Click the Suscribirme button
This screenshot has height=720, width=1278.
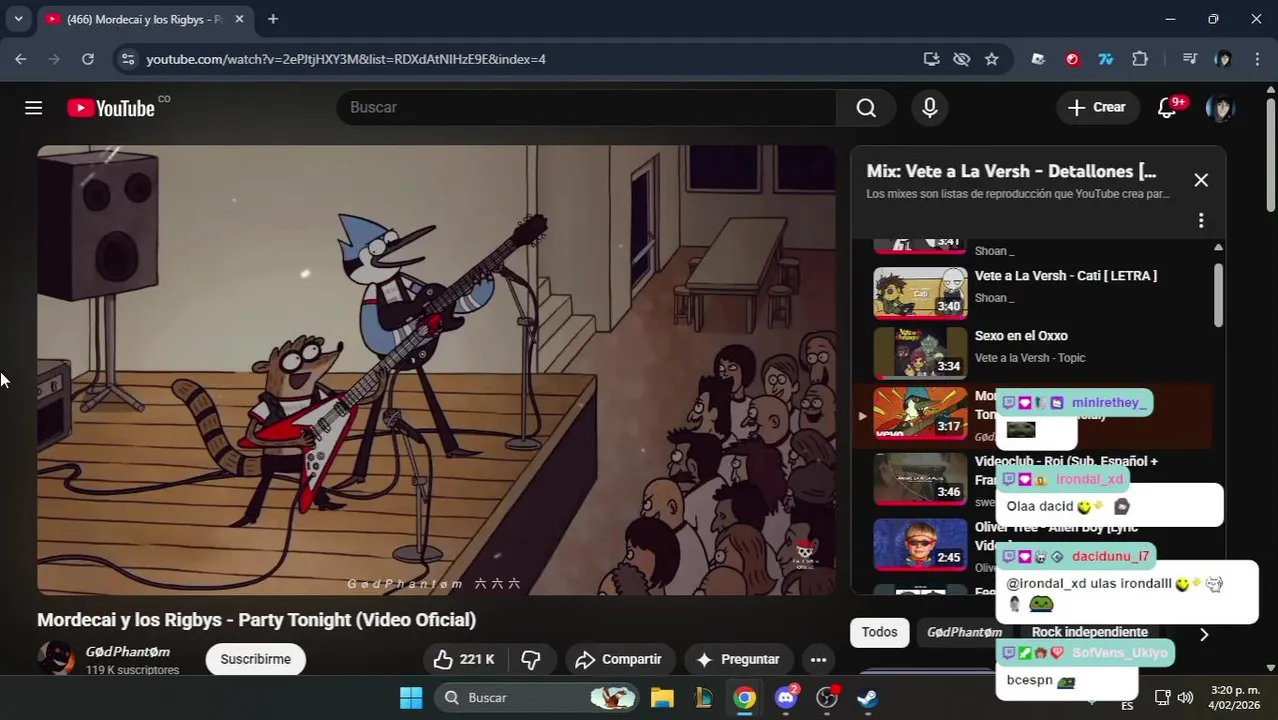click(255, 659)
